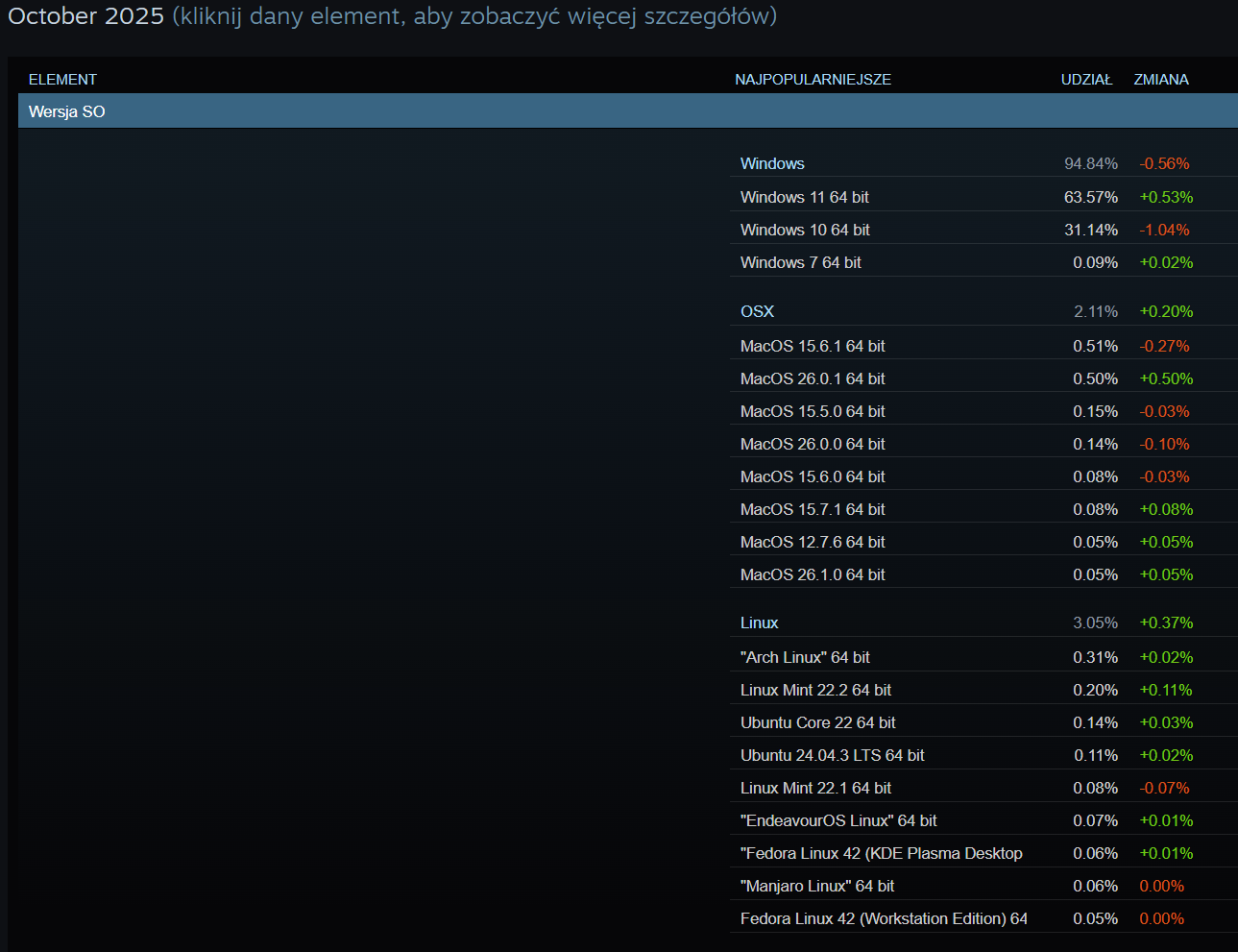Click the UDZIAŁ column header

[1086, 80]
